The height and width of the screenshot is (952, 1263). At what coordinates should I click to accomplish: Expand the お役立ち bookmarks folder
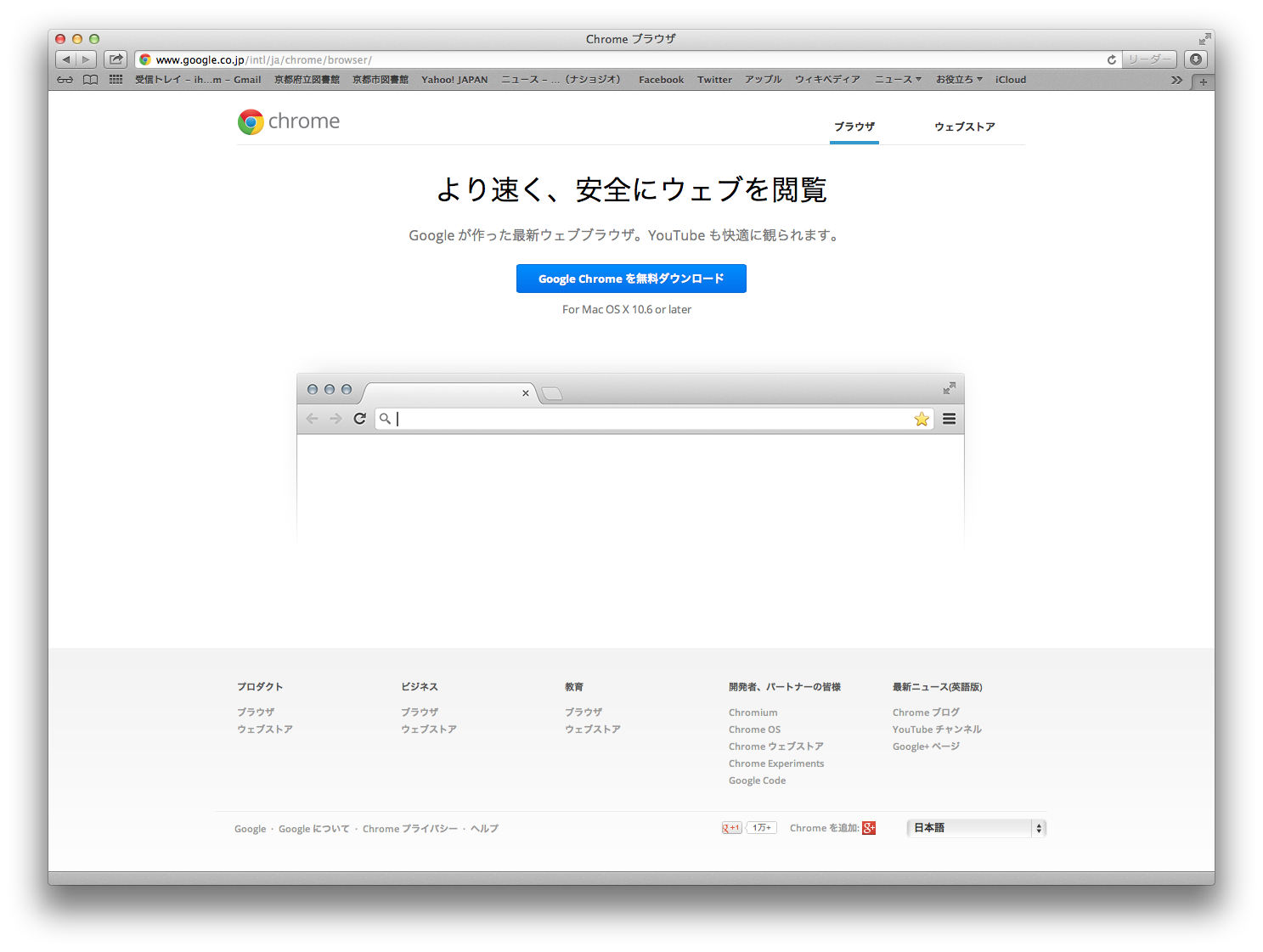click(959, 80)
